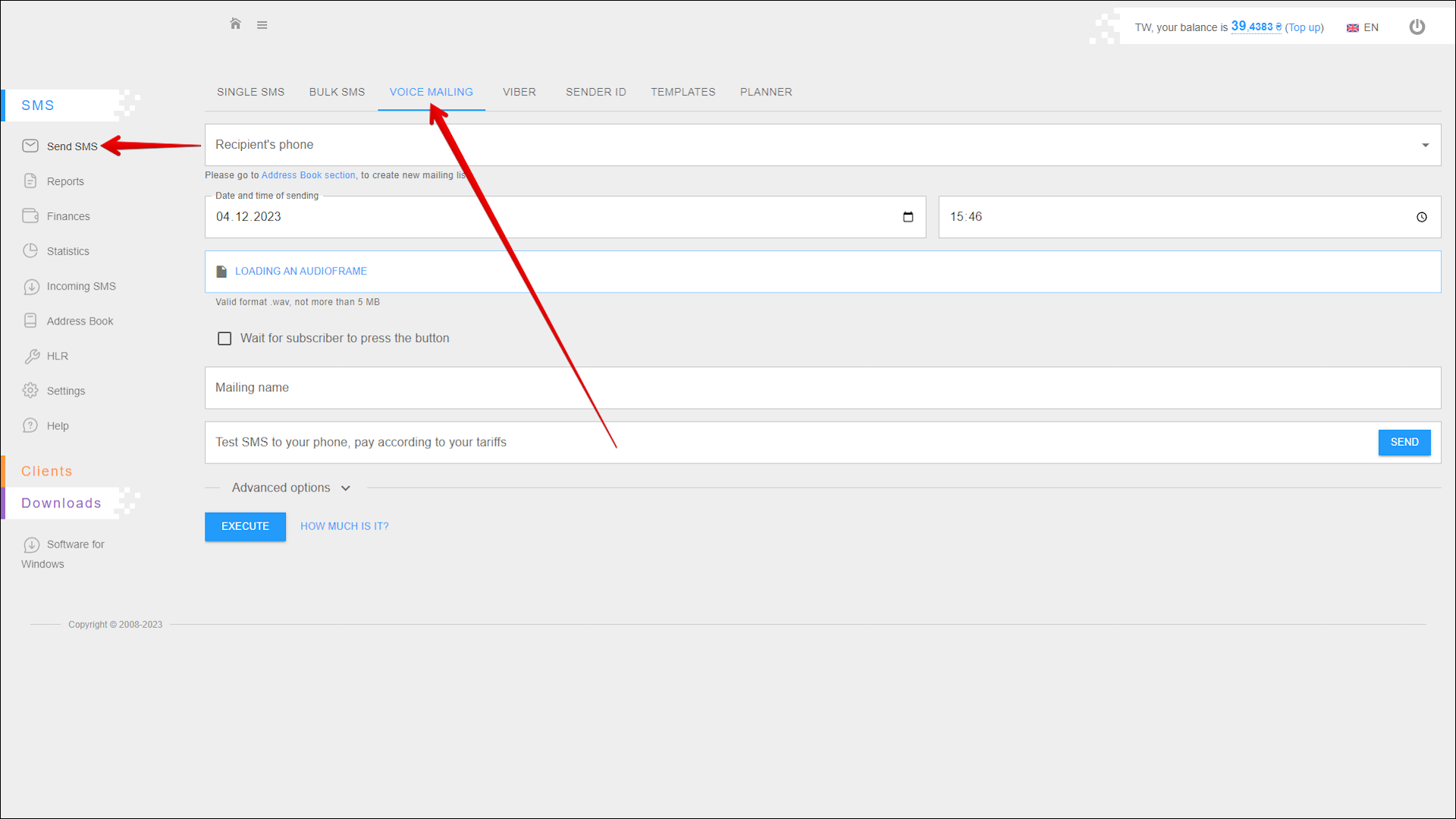Check 'Wait for subscriber to press the button'
The image size is (1456, 819).
[x=224, y=338]
